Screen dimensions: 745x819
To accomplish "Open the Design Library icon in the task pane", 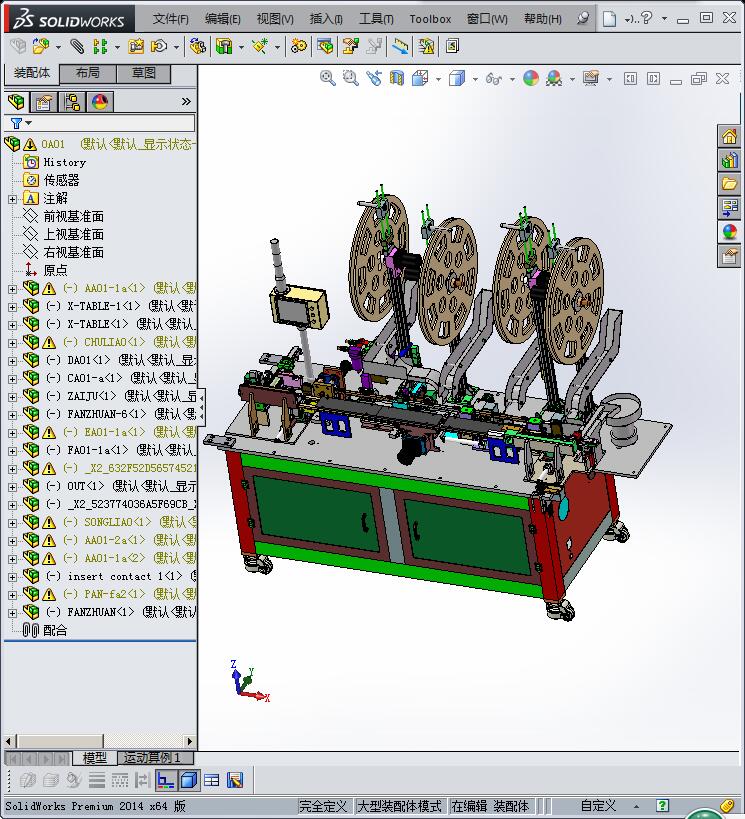I will (729, 160).
